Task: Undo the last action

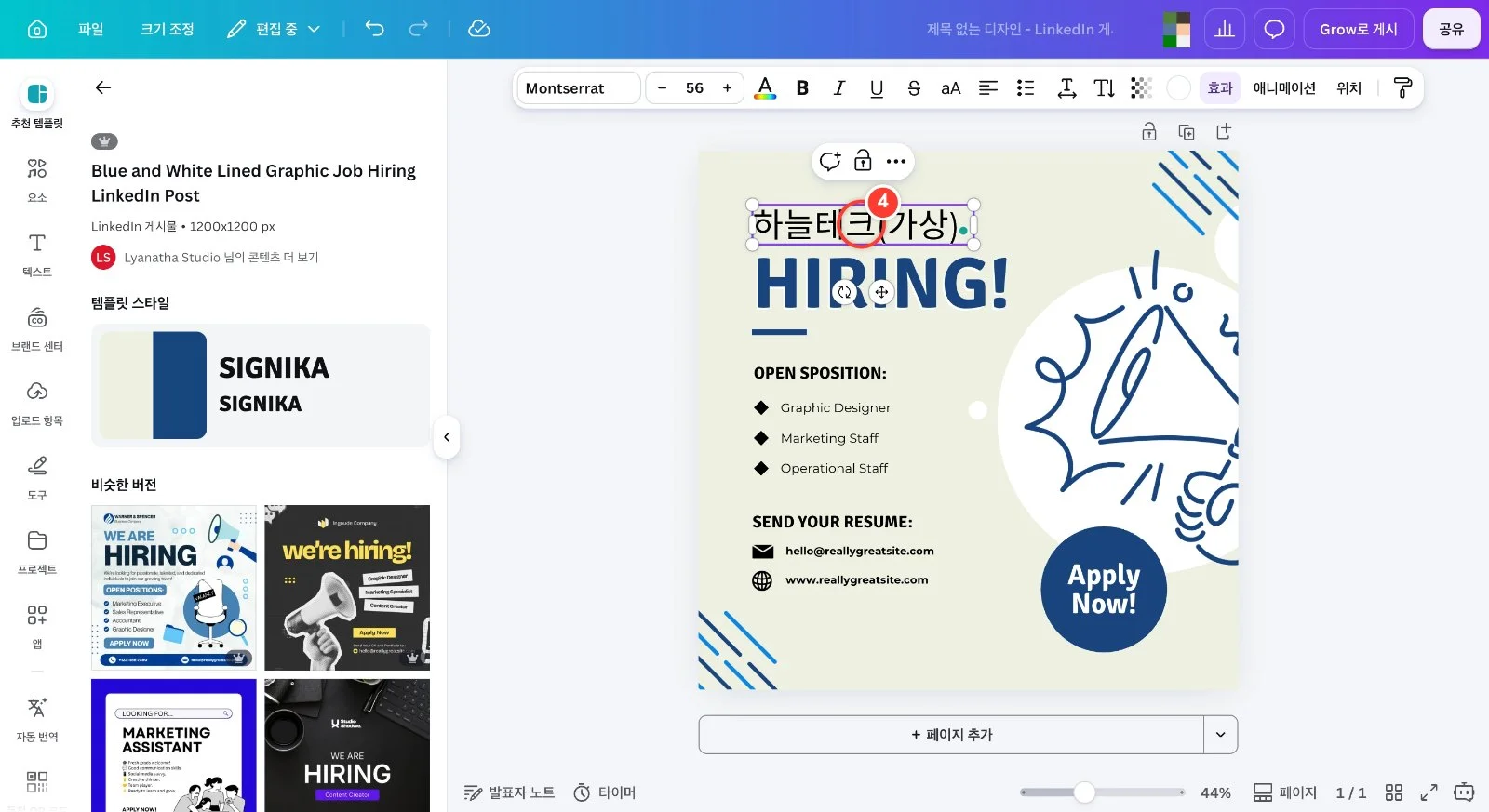Action: [x=374, y=29]
